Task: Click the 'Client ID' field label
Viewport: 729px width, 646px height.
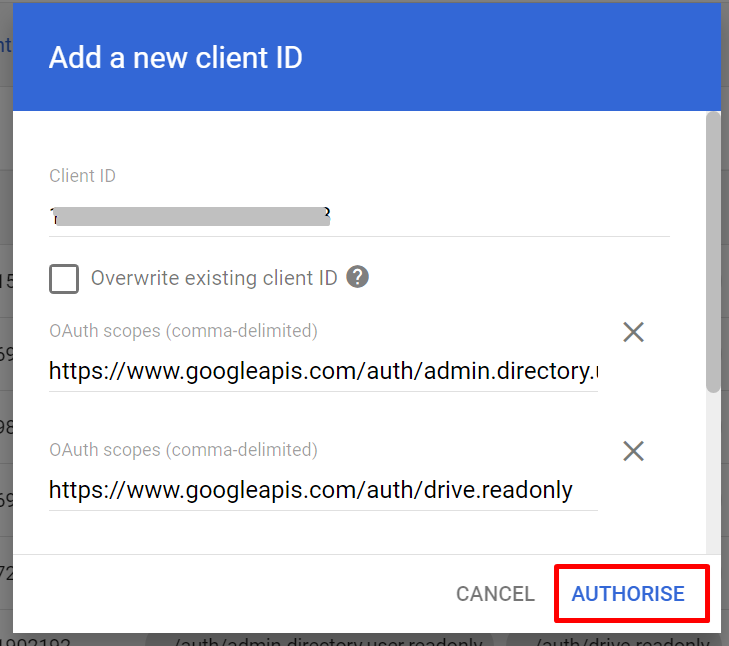Action: (x=83, y=176)
